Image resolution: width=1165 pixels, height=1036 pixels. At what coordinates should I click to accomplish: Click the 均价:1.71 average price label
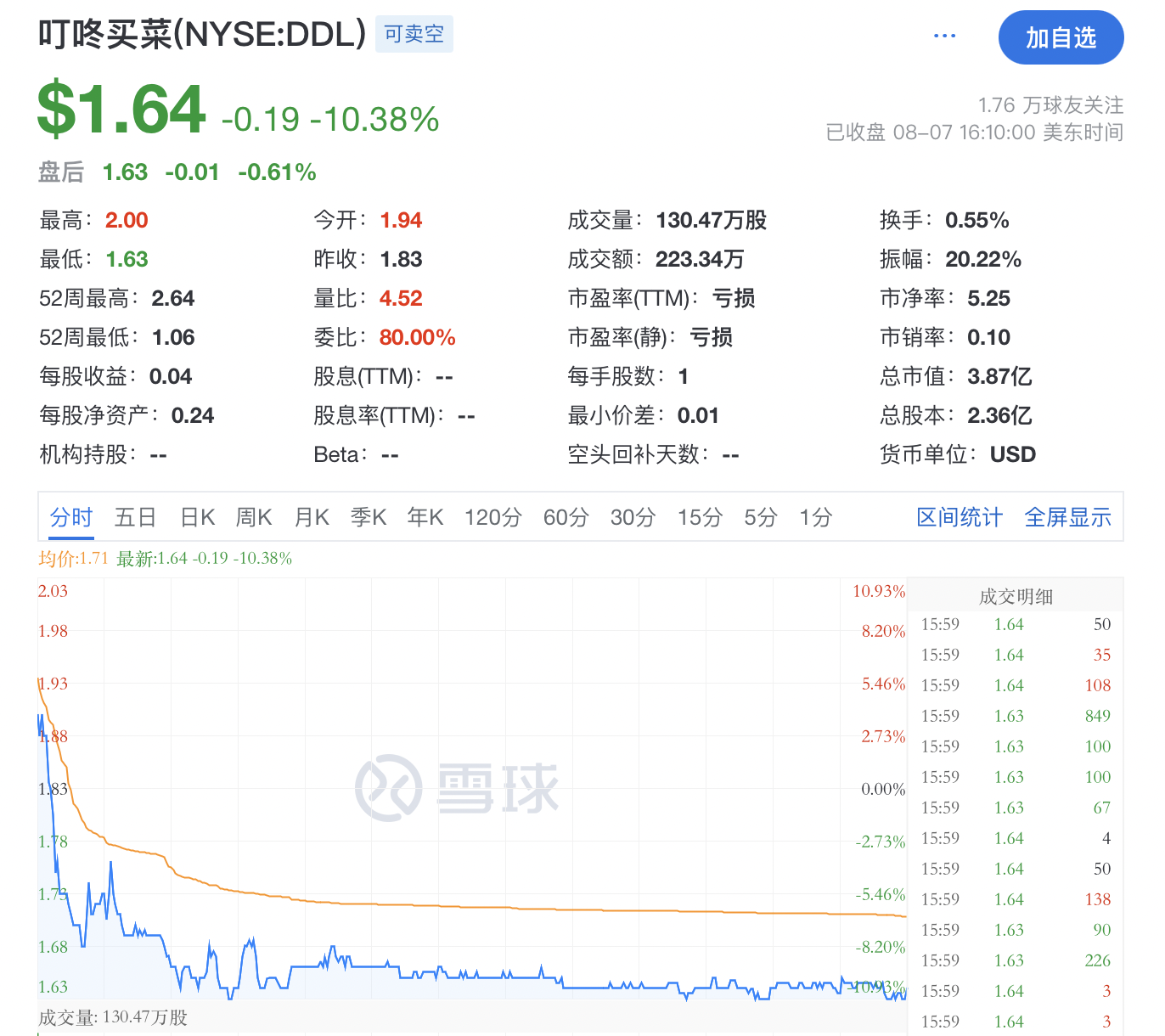[74, 558]
